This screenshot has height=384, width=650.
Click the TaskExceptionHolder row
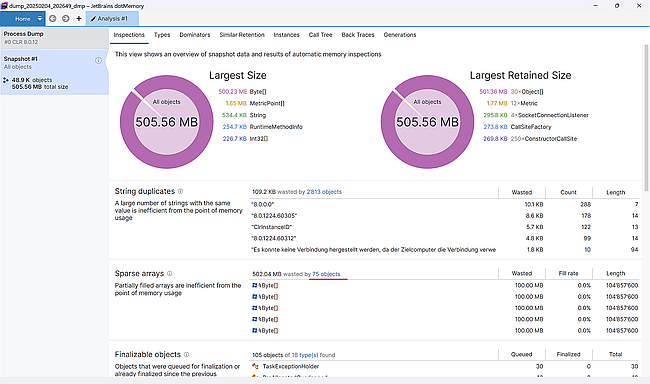point(445,366)
